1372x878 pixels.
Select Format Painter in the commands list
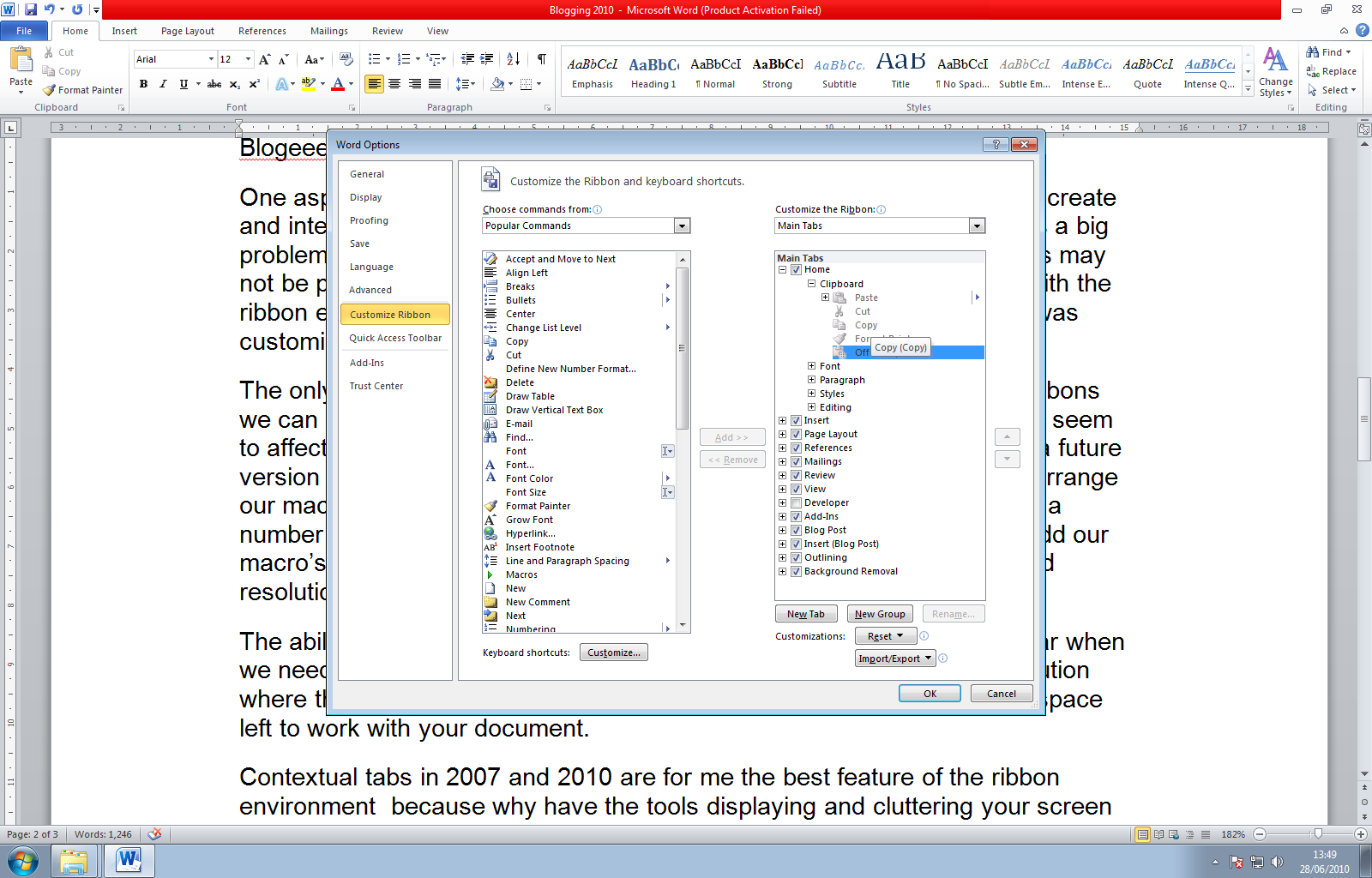[579, 506]
